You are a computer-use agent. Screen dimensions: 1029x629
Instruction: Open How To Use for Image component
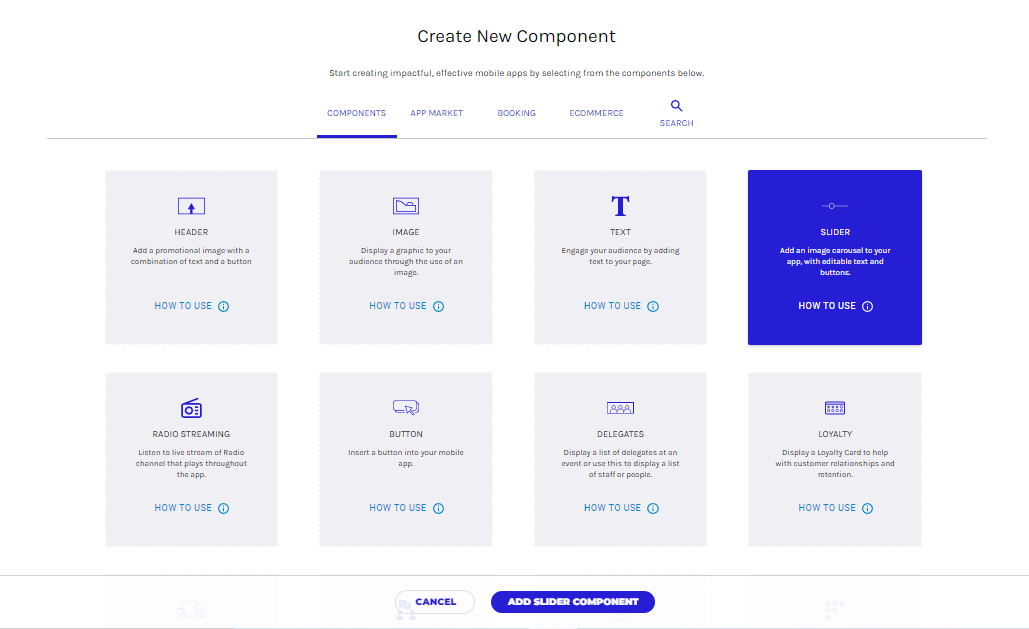coord(398,306)
